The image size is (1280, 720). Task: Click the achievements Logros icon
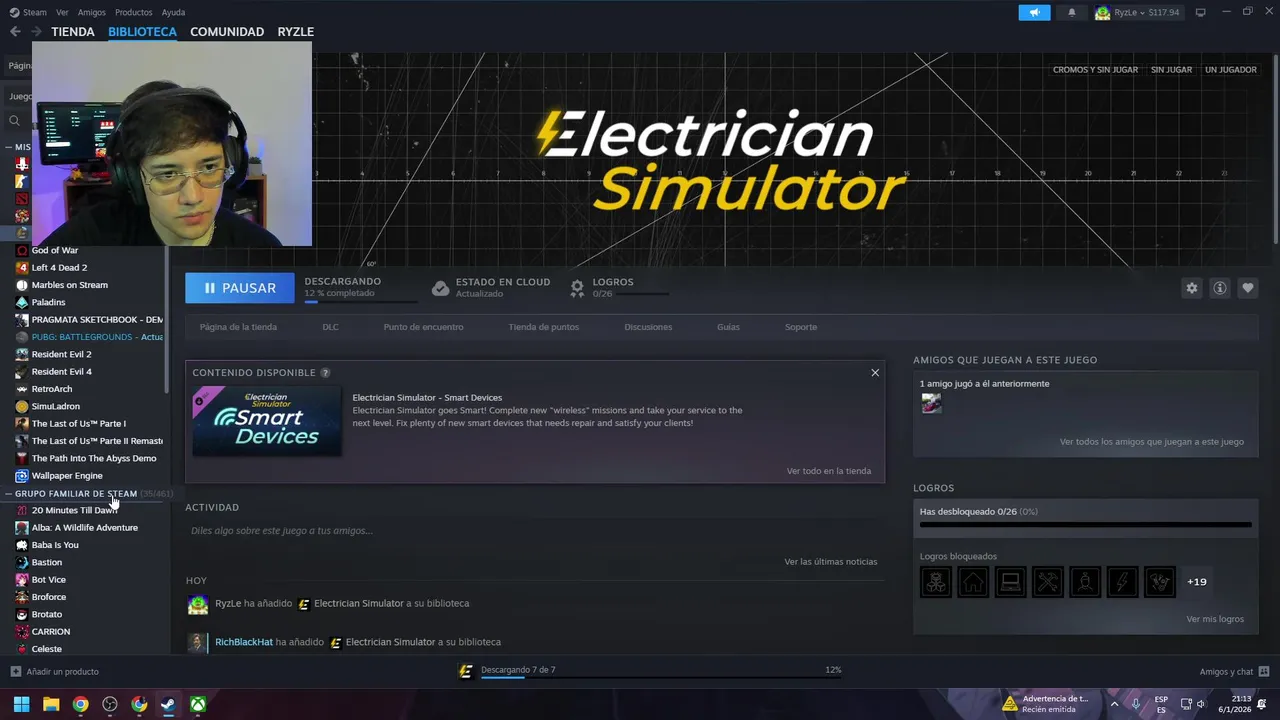click(577, 288)
